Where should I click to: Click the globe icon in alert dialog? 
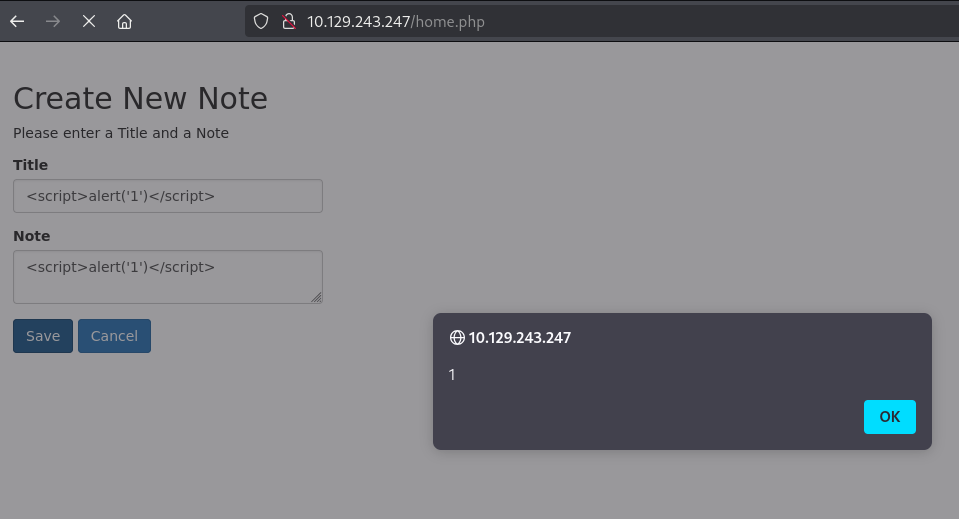point(457,337)
